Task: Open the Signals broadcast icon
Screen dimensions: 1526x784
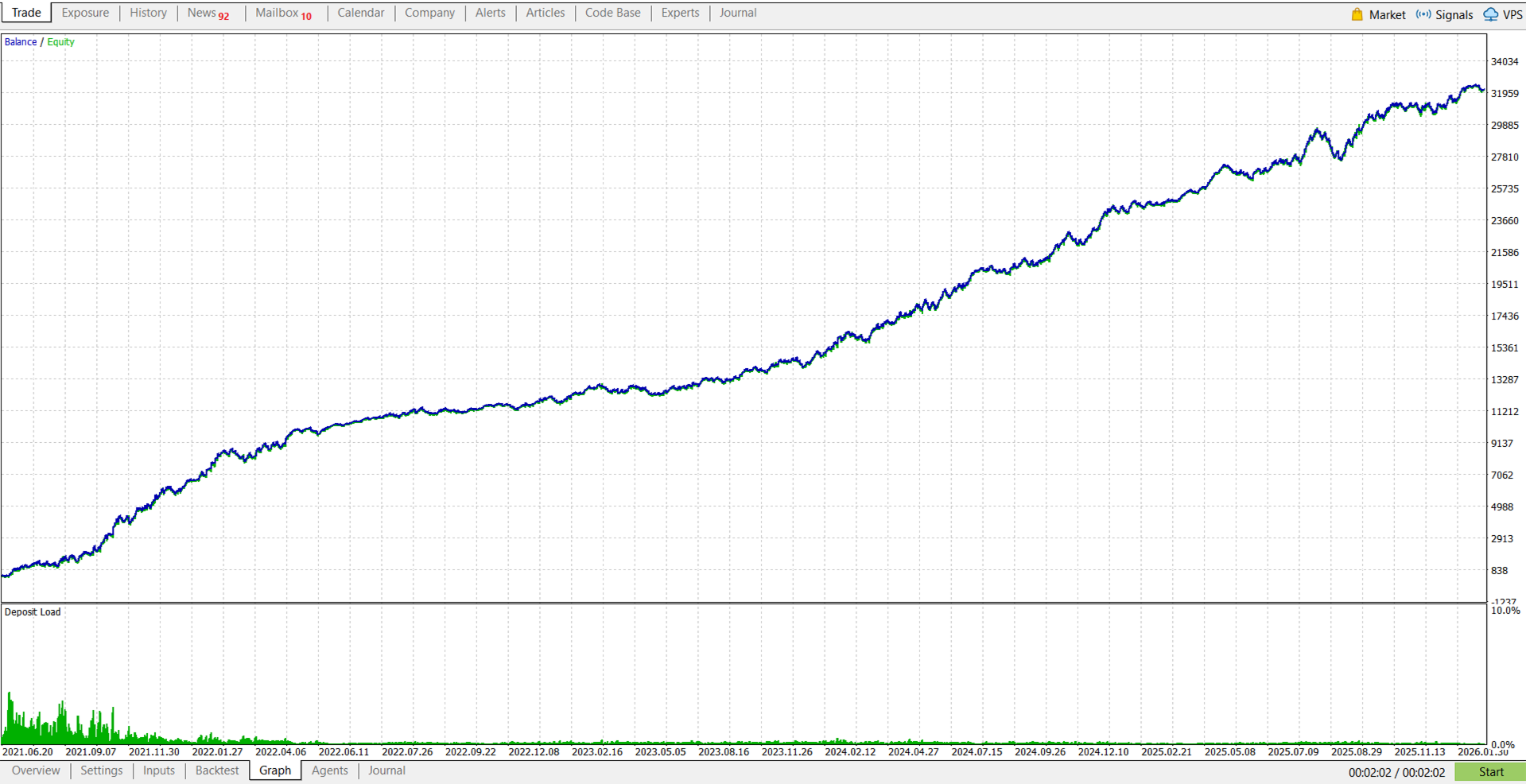Action: [1423, 14]
